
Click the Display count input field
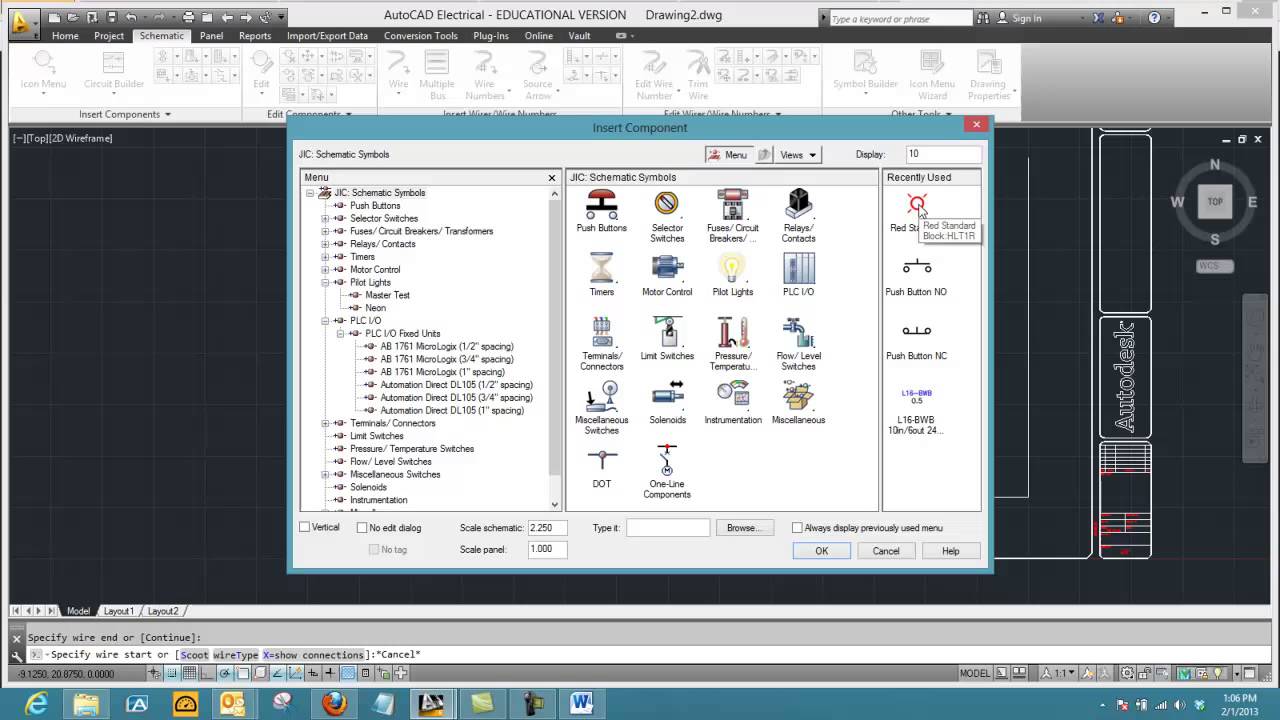point(943,154)
